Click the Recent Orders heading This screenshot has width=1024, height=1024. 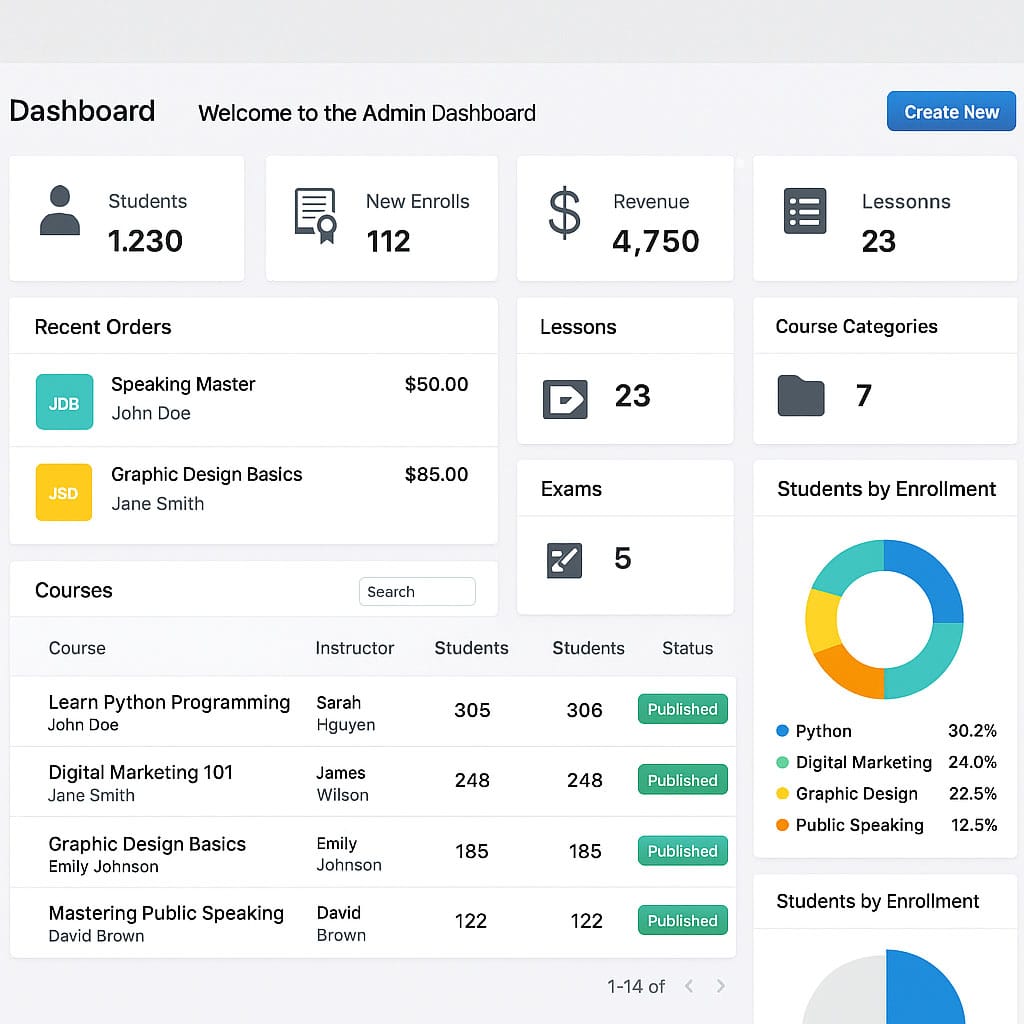click(103, 327)
